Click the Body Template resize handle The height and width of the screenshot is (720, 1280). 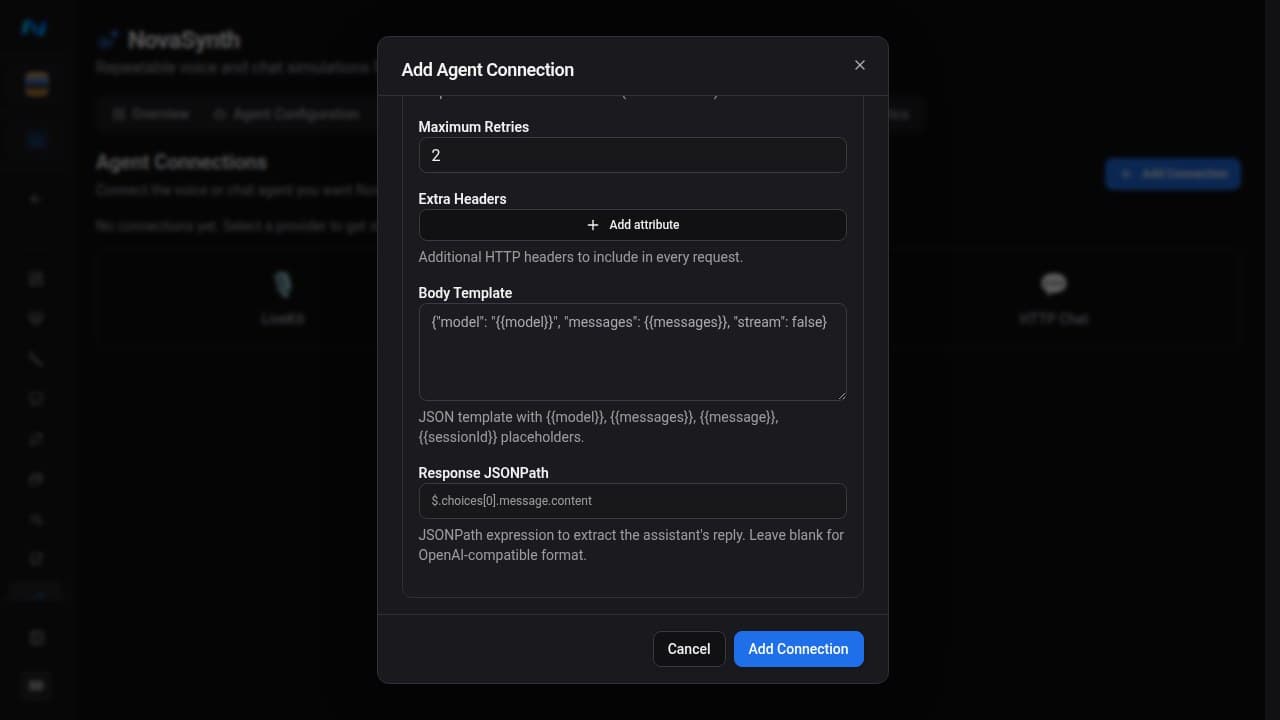840,394
